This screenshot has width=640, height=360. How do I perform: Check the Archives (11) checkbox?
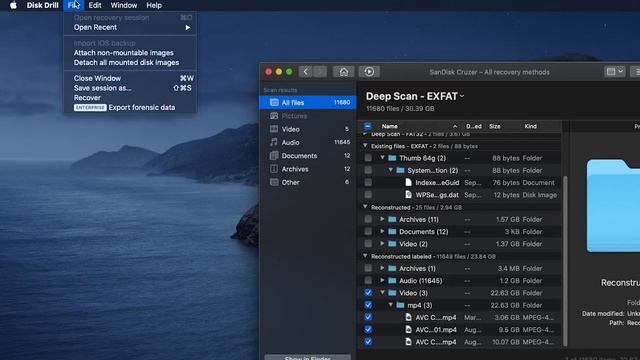368,219
